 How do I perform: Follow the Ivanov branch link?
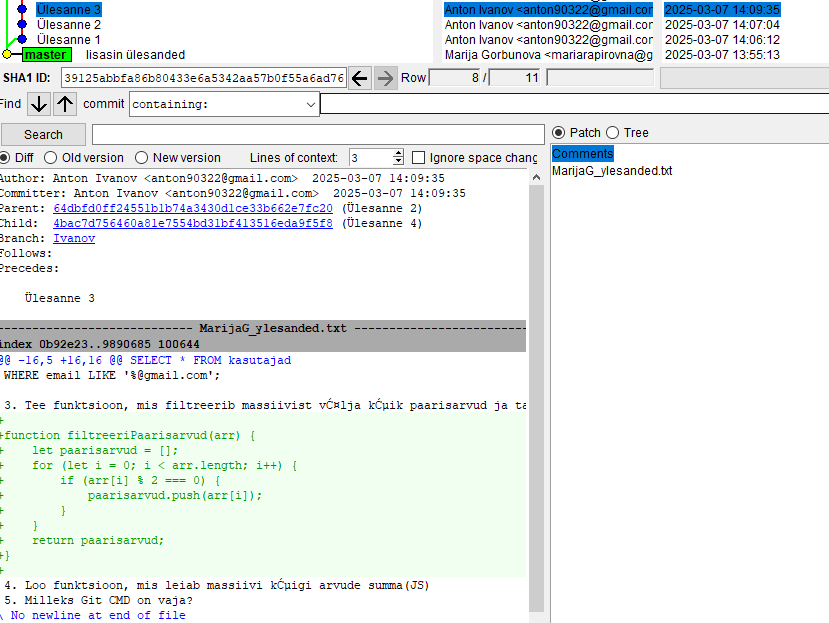(x=74, y=239)
